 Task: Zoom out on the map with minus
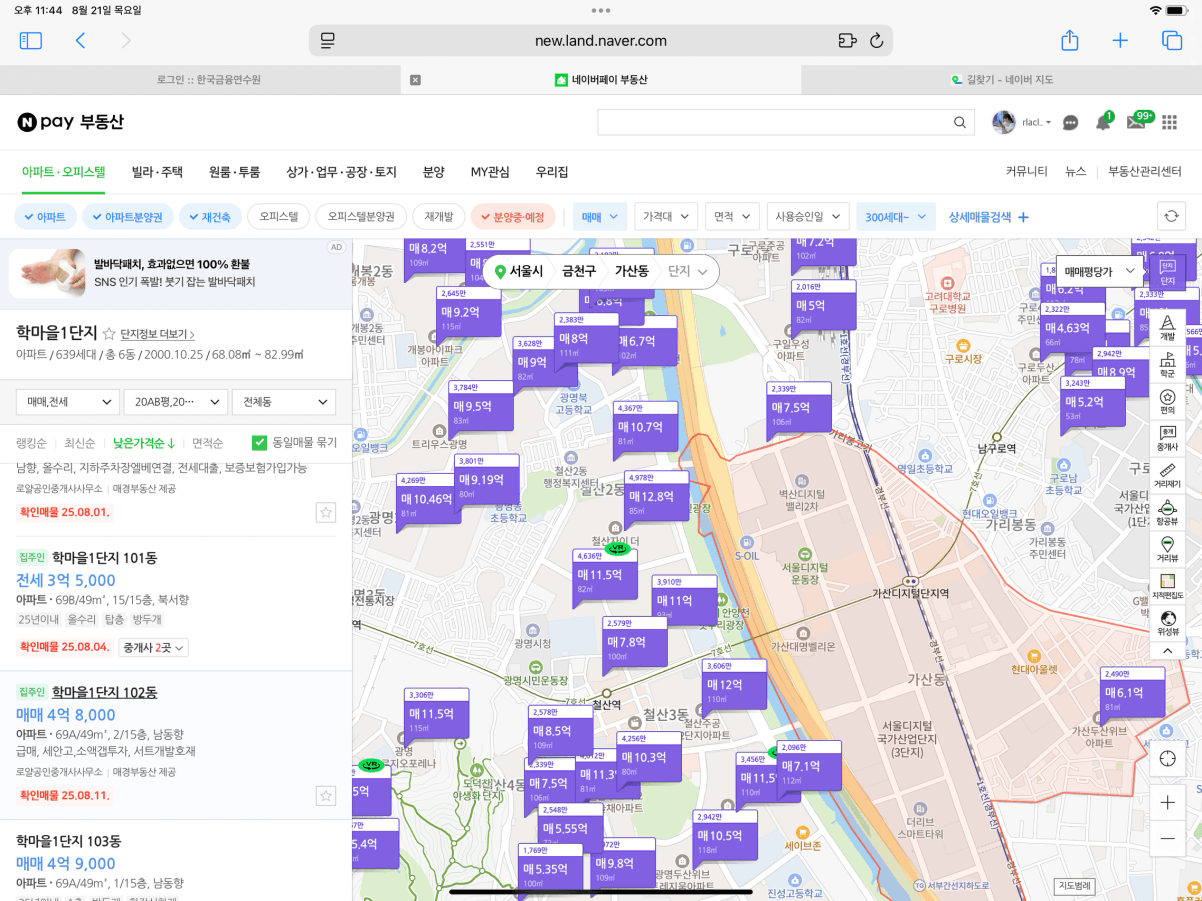tap(1167, 838)
